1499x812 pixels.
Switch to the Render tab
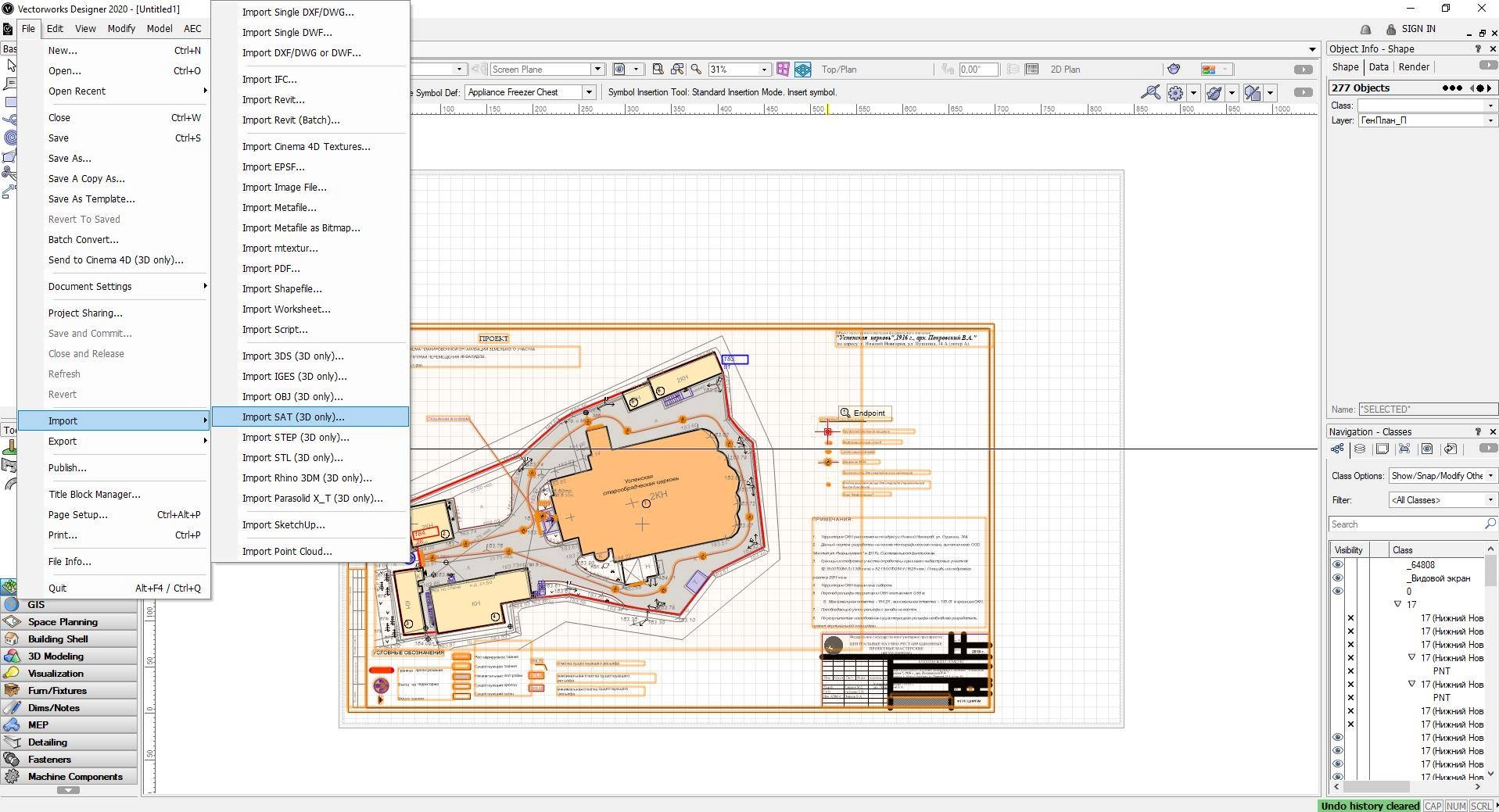tap(1414, 67)
